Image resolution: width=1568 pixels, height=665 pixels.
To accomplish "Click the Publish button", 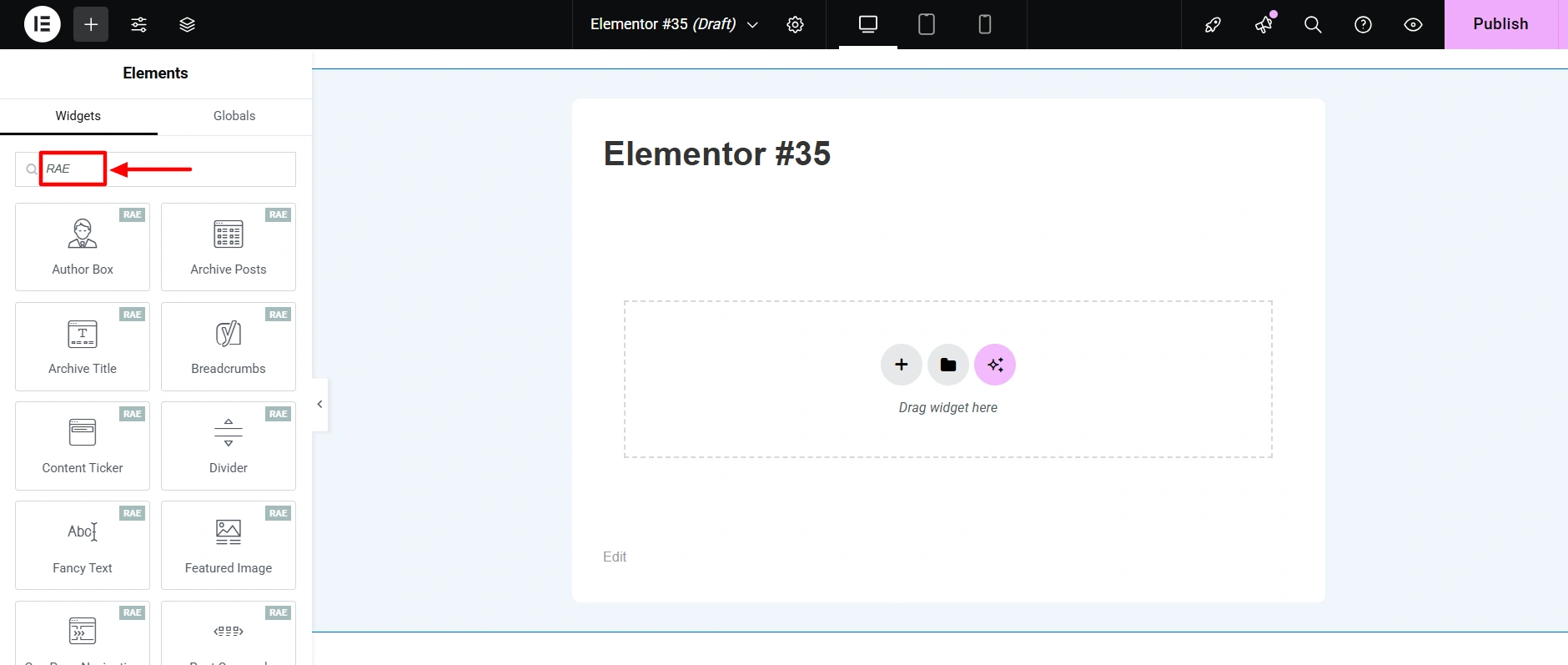I will 1500,24.
